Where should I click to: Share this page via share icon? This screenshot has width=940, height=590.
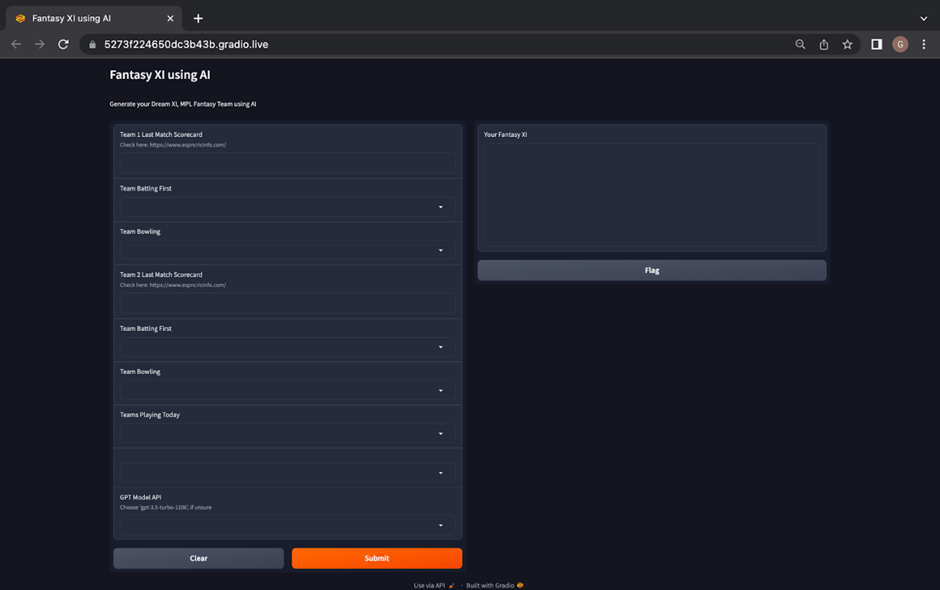pyautogui.click(x=824, y=44)
